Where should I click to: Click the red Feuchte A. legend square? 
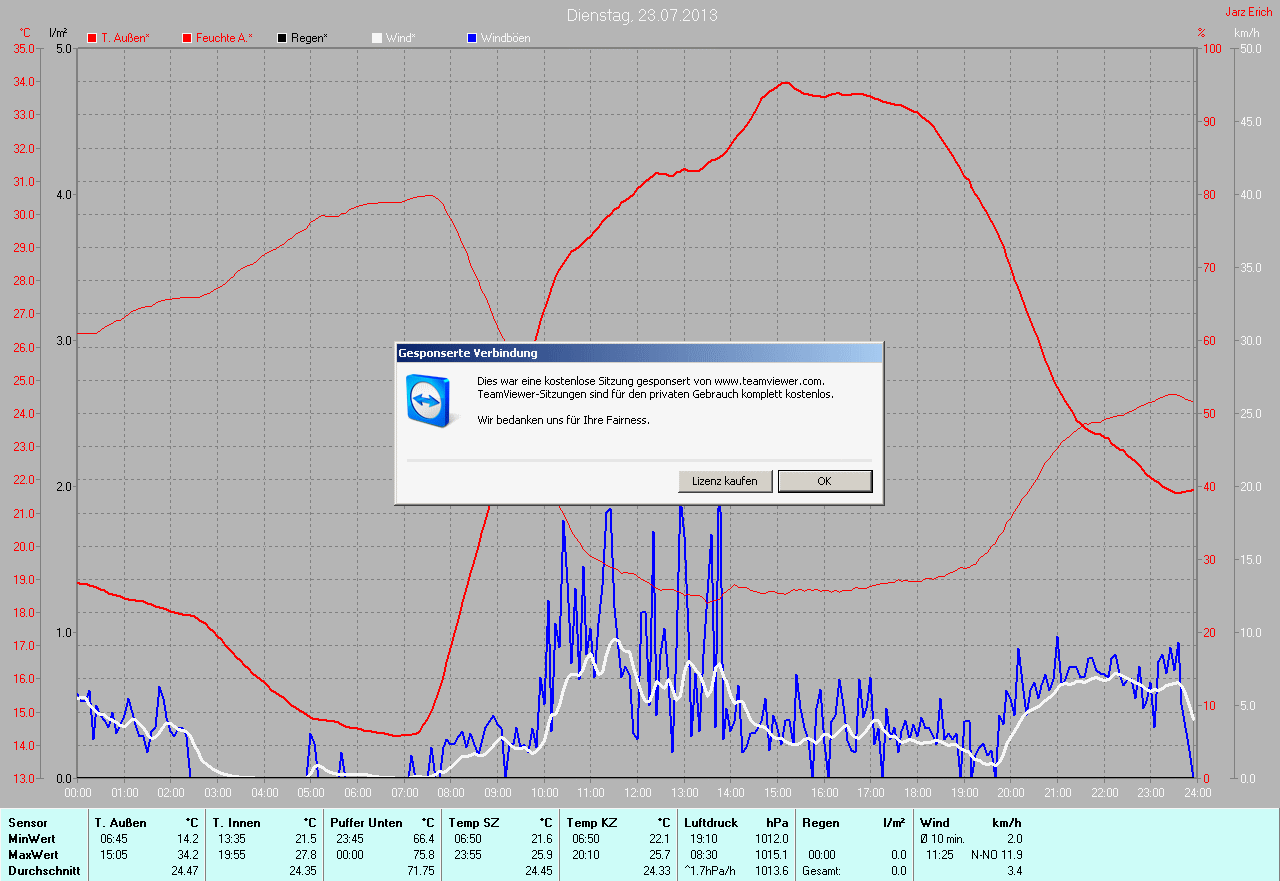pos(187,38)
